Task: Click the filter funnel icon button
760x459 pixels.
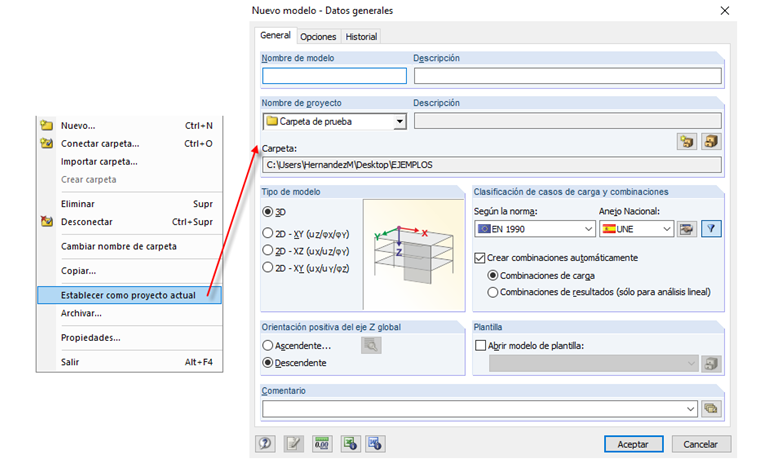Action: click(x=711, y=229)
